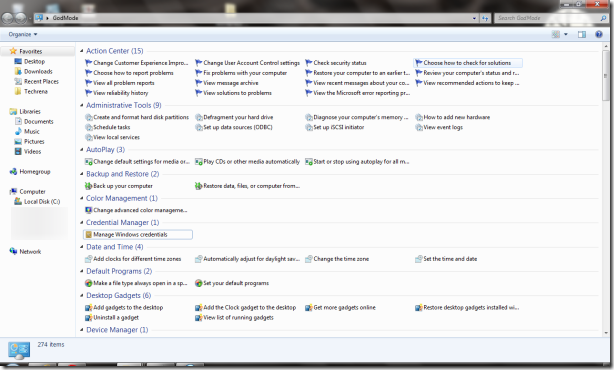
Task: Collapse the AutoPlay group arrow
Action: click(x=82, y=150)
